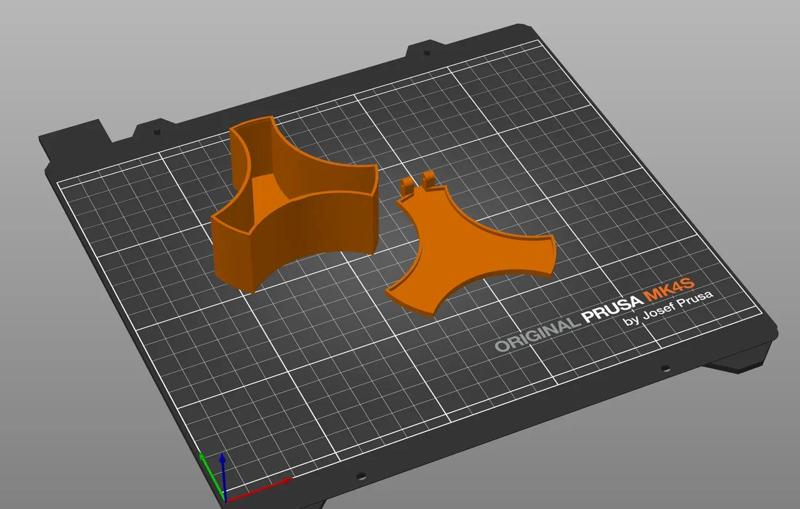
Task: Click the top rim of the container's rear lobe
Action: (251, 123)
